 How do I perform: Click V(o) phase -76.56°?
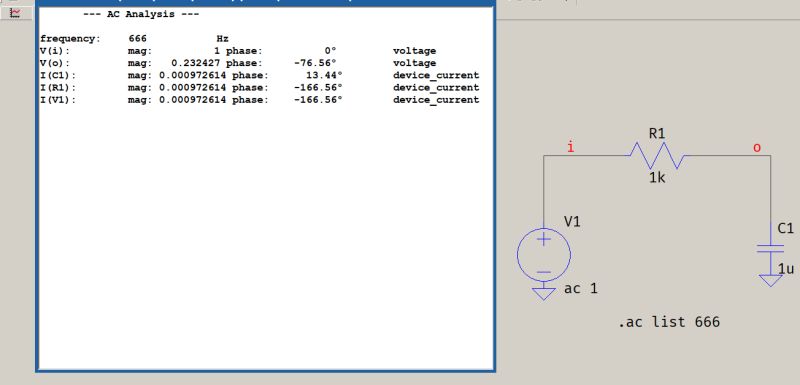click(x=315, y=63)
